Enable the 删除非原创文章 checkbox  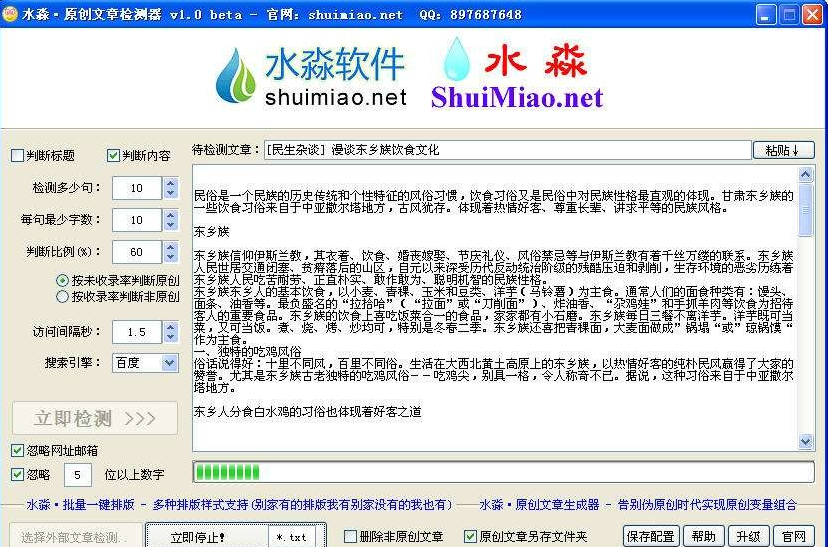(350, 537)
